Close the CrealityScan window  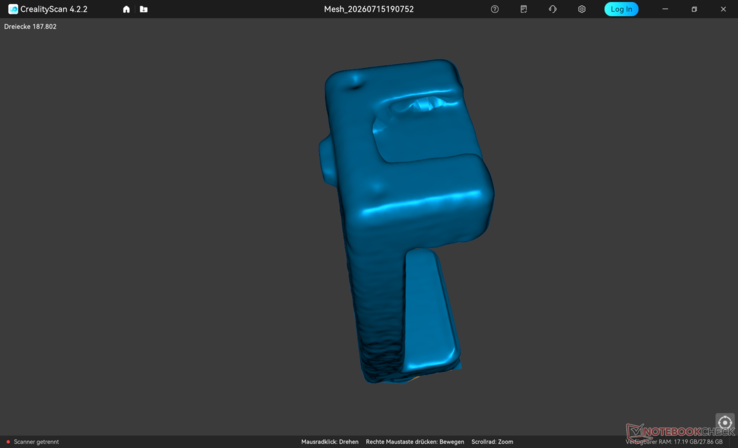coord(723,9)
